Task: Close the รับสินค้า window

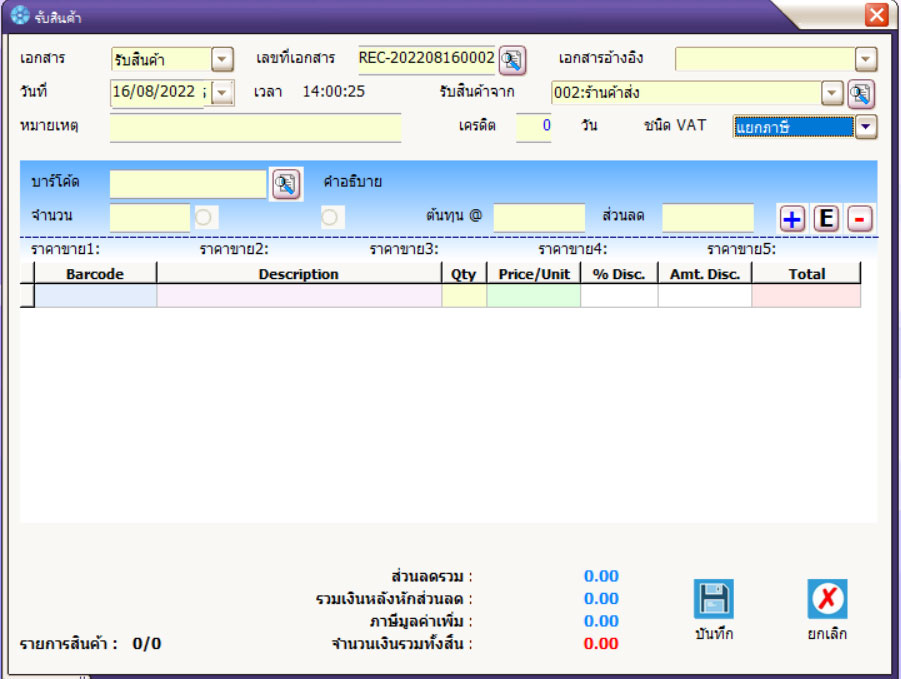Action: (x=876, y=15)
